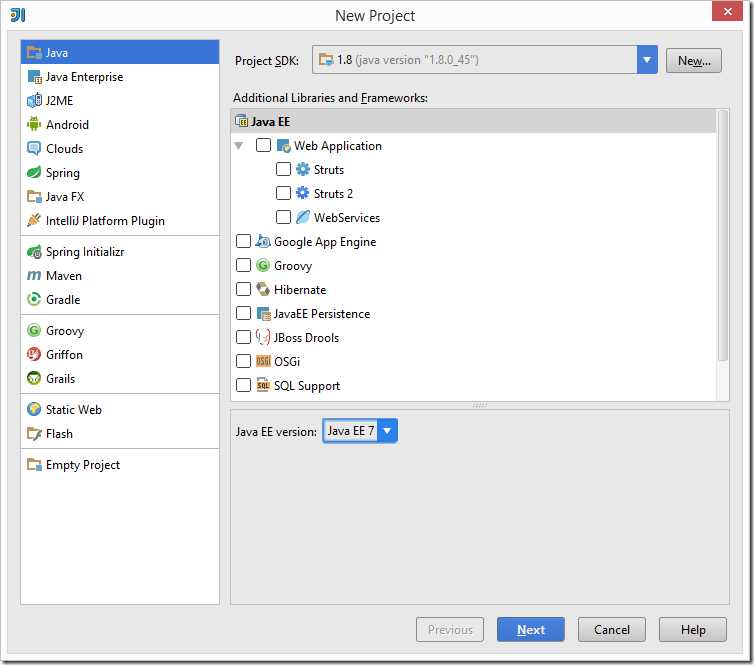Enable JavaEE Persistence checkbox
This screenshot has height=665, width=754.
(x=243, y=313)
